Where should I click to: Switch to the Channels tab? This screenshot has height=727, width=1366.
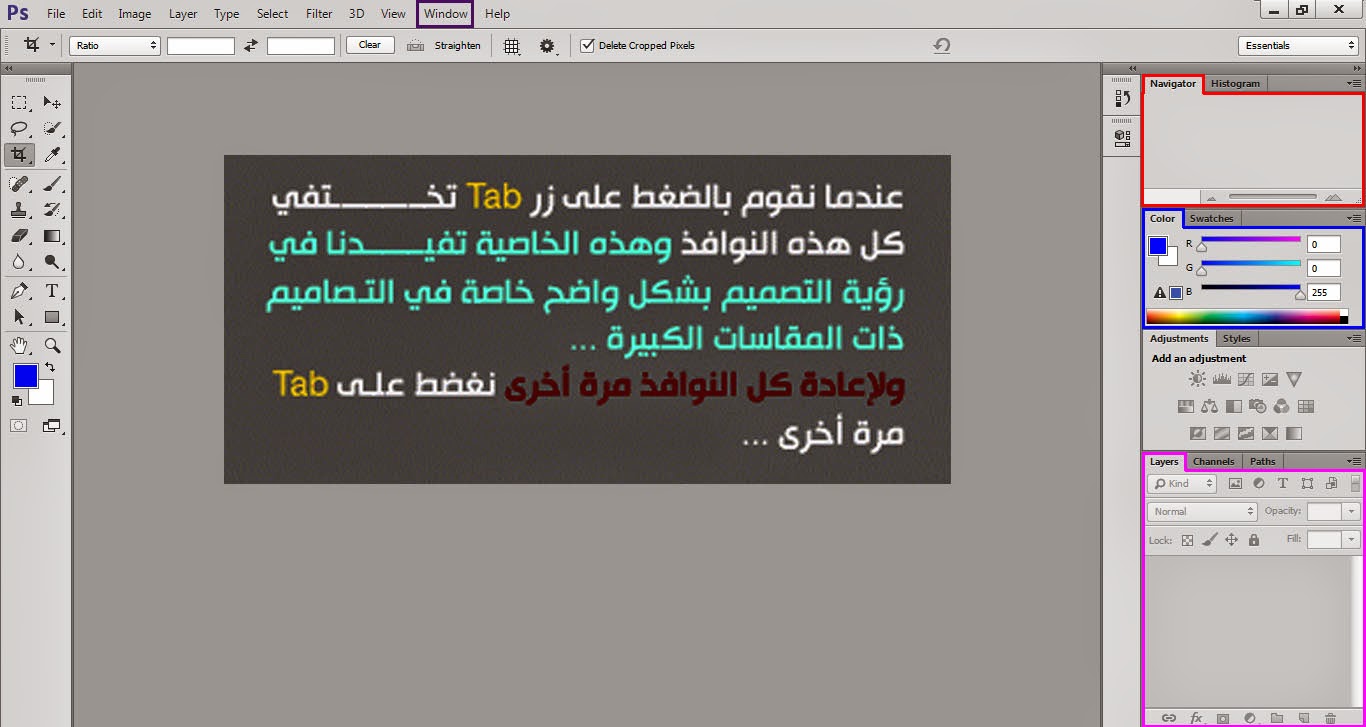coord(1213,461)
